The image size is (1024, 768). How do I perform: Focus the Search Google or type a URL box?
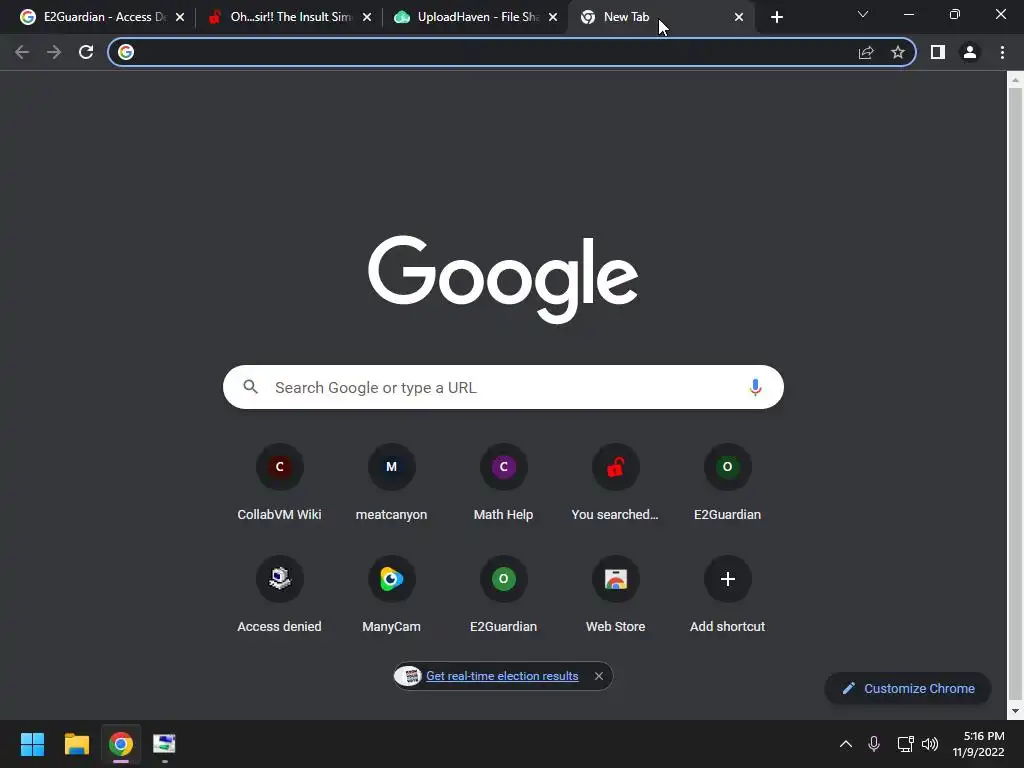coord(503,387)
